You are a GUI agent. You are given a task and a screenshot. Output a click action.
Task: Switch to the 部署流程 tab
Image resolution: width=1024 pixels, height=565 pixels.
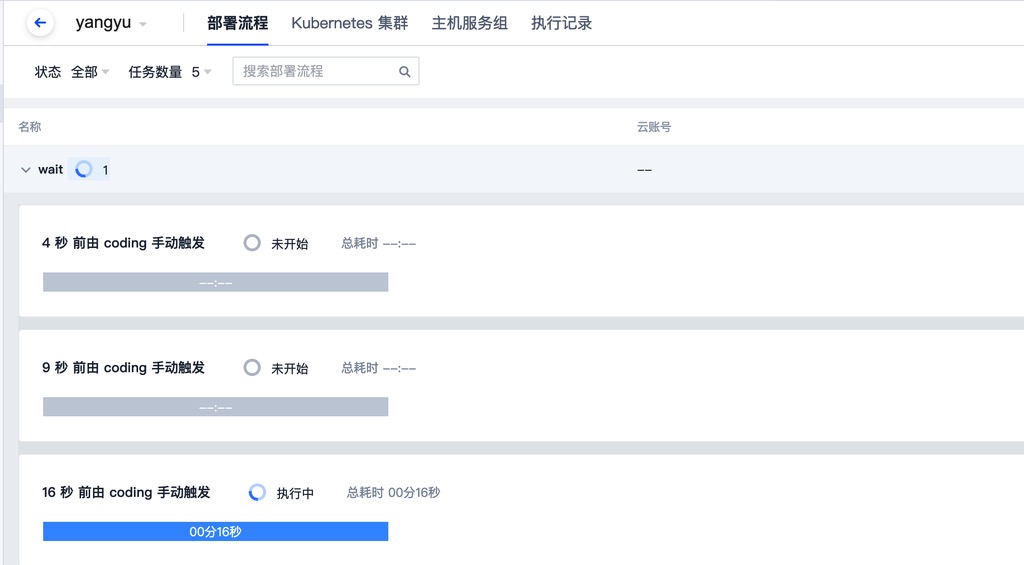(x=237, y=23)
